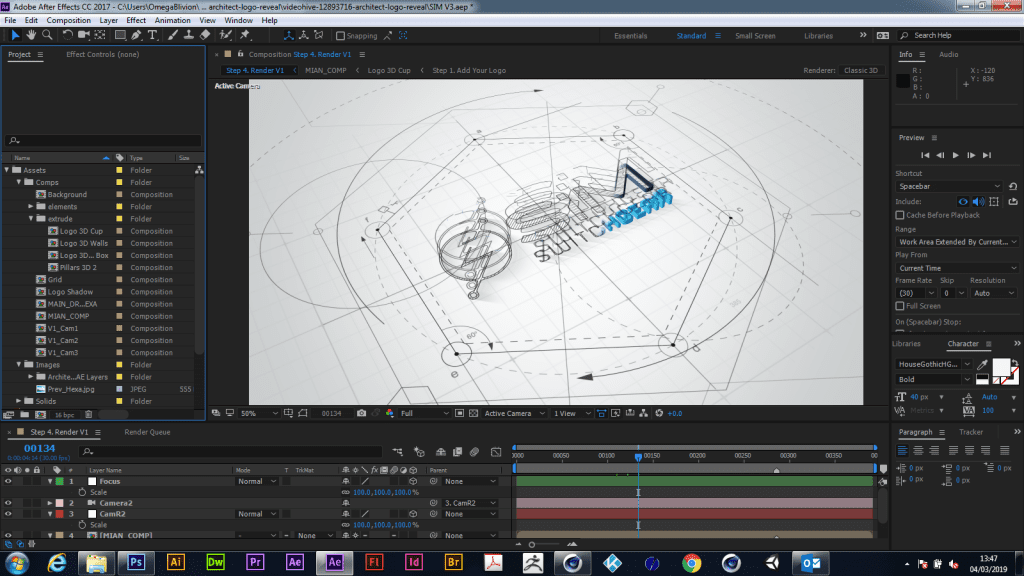Open the Full resolution dropdown
This screenshot has height=576, width=1024.
(424, 413)
